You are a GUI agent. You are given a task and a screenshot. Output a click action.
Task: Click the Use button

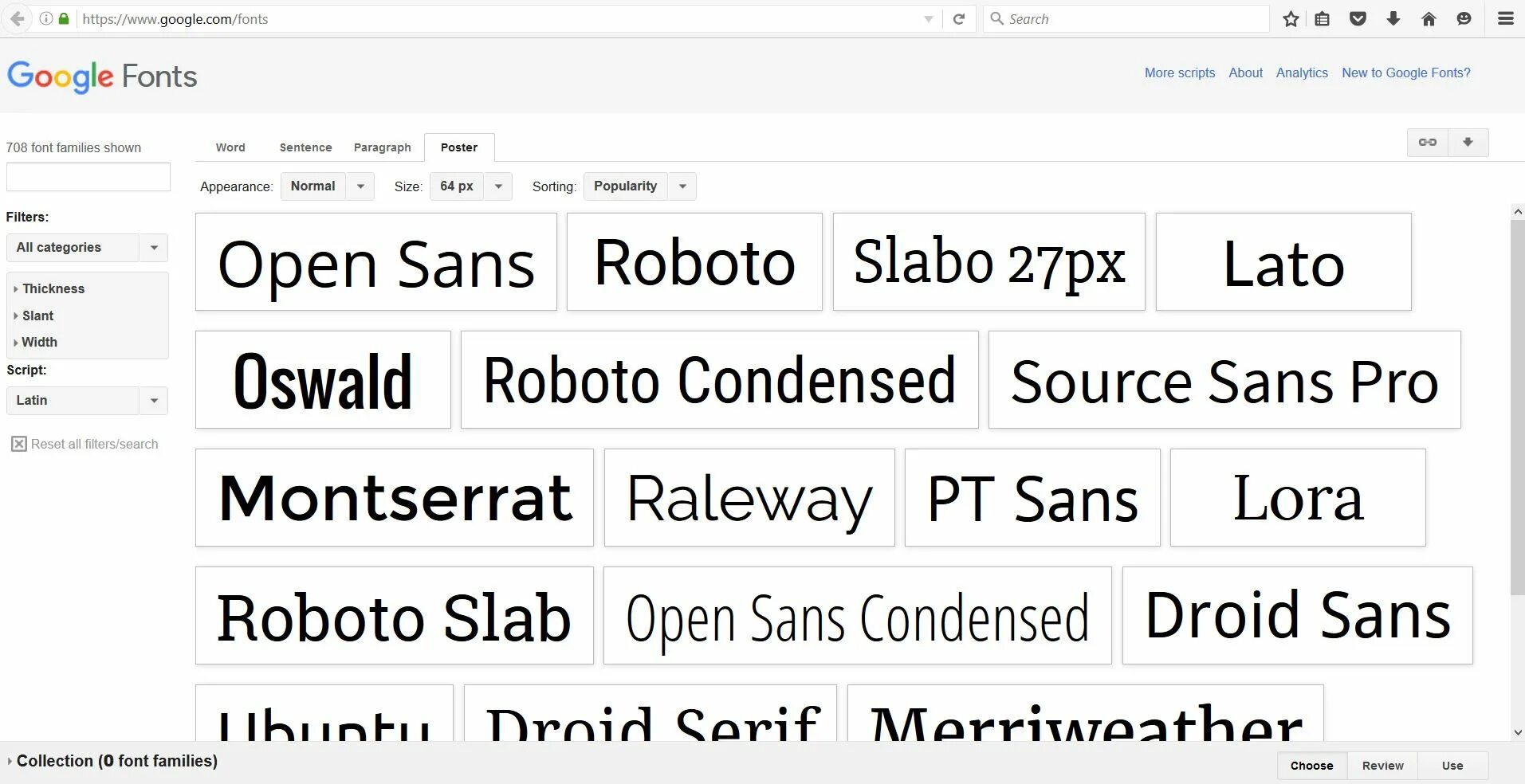[1452, 766]
